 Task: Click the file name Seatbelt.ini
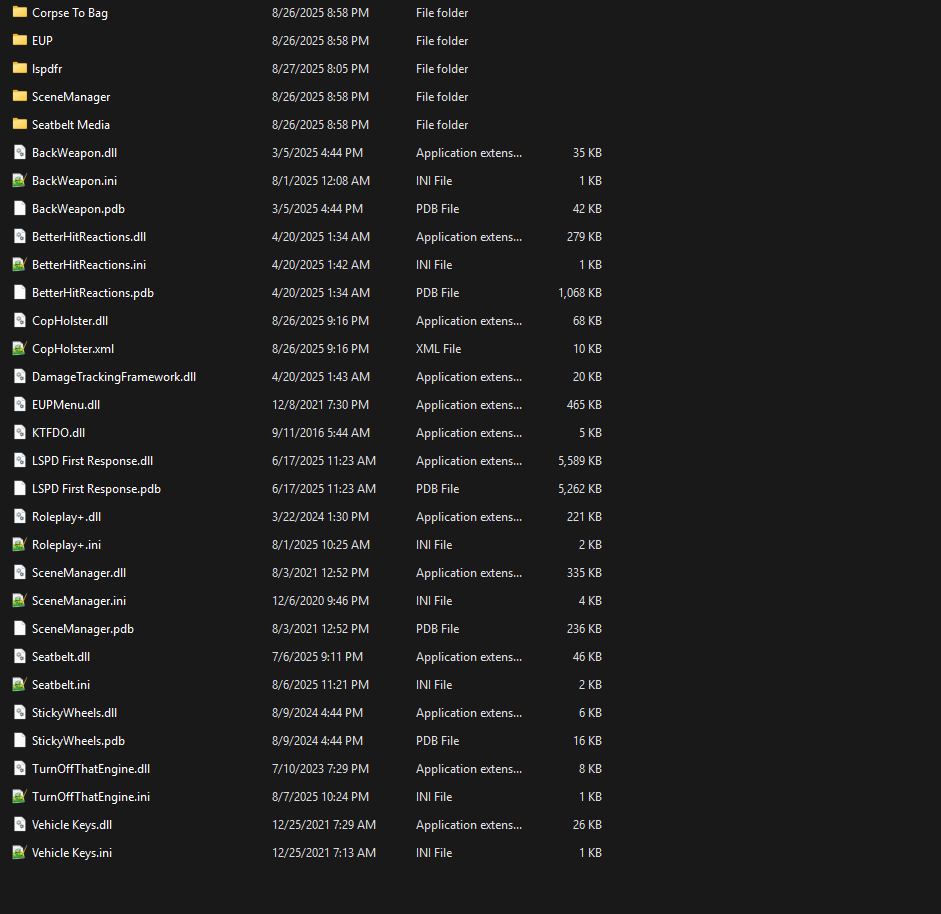coord(61,685)
